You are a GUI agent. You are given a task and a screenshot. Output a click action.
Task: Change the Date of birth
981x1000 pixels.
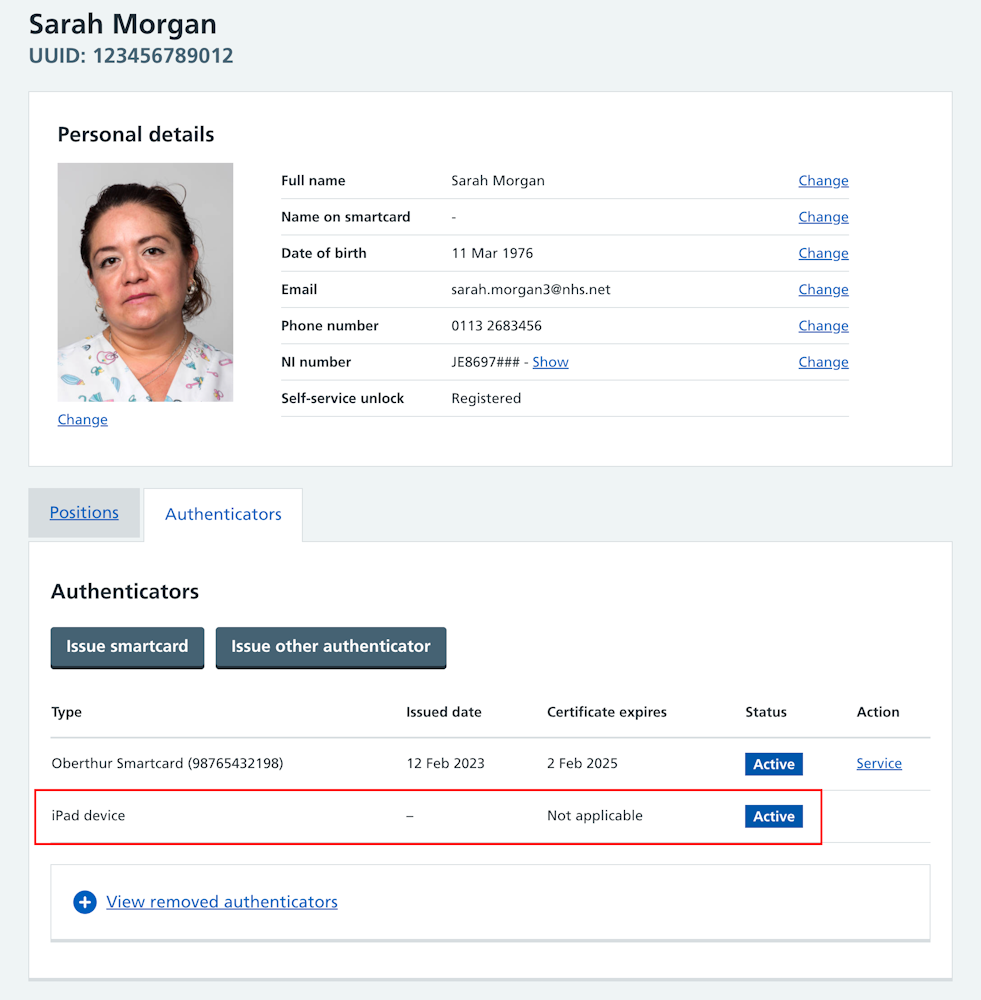pyautogui.click(x=823, y=253)
